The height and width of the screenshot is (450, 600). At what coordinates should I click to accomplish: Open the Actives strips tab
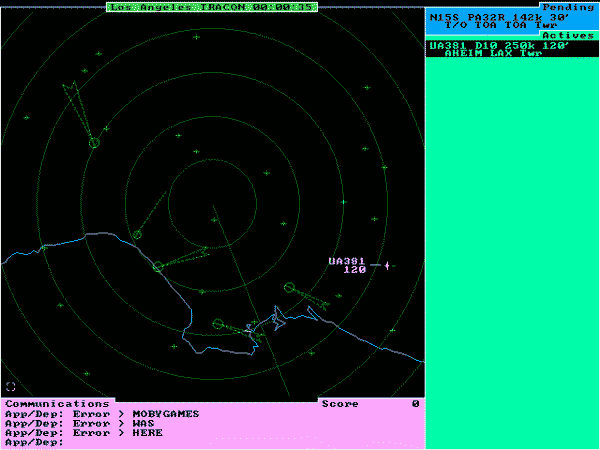click(x=568, y=35)
